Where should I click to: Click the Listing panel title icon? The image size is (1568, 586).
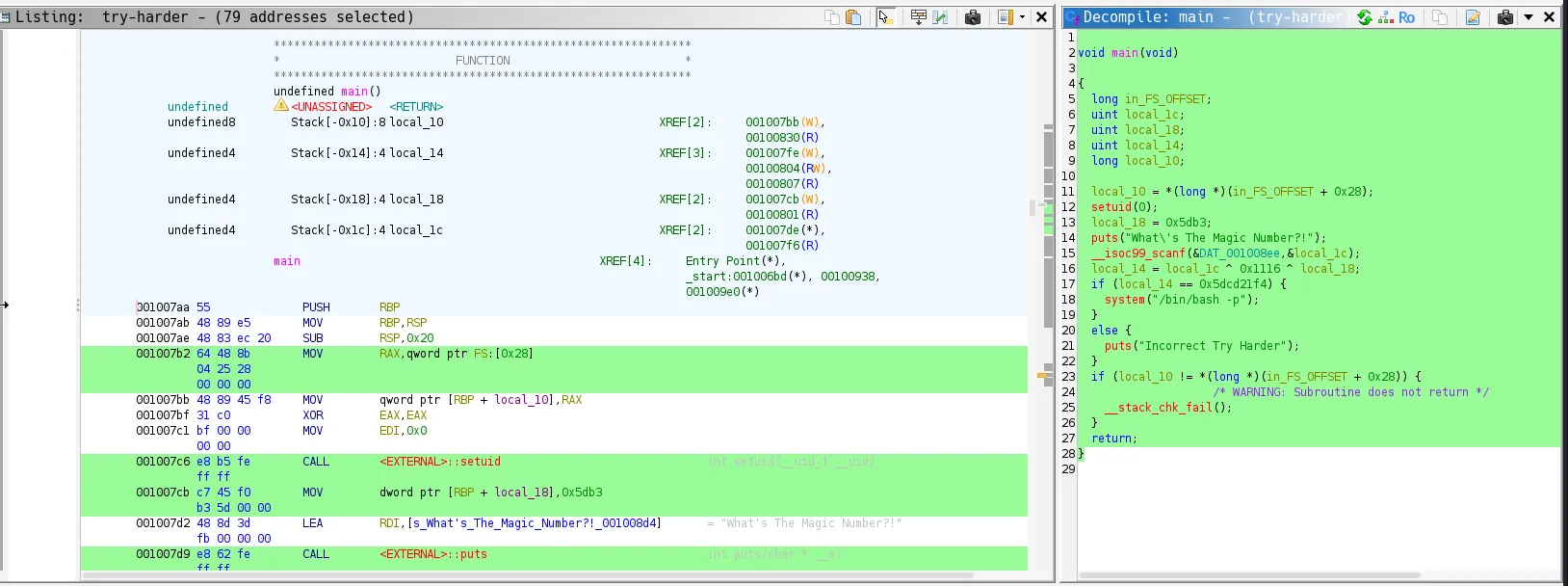[x=6, y=17]
